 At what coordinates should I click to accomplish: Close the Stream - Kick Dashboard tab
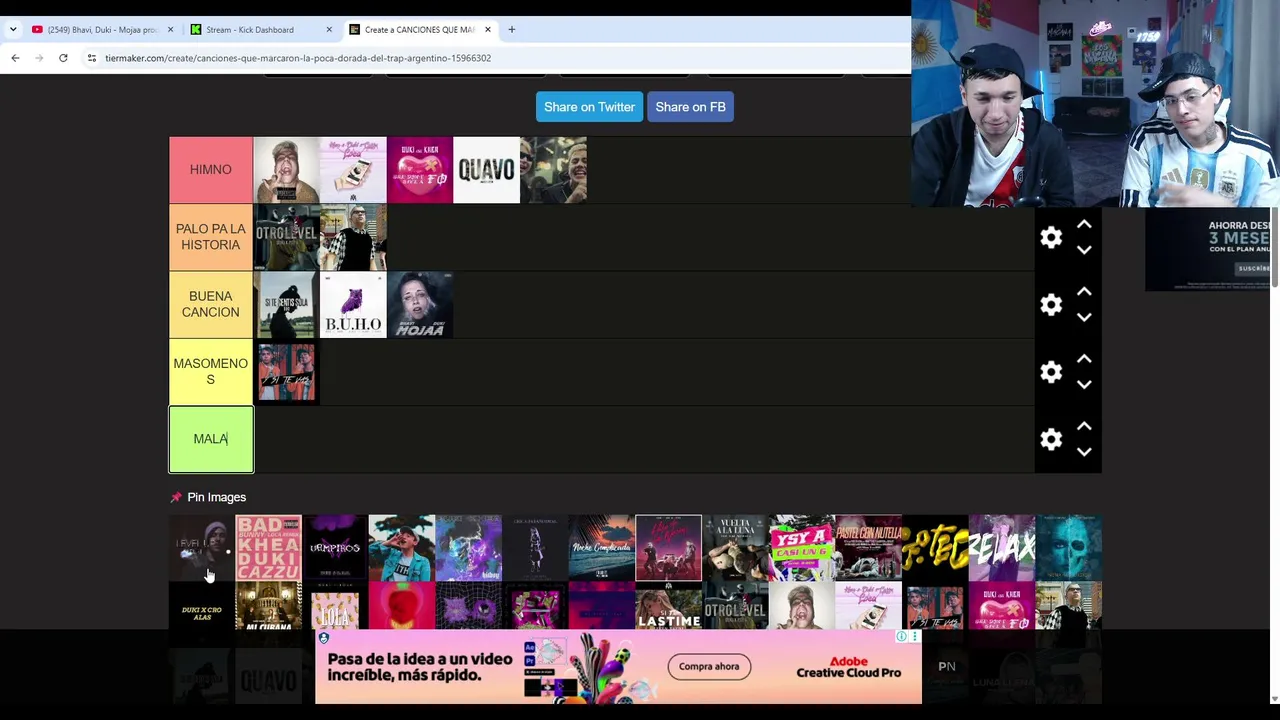pos(329,29)
